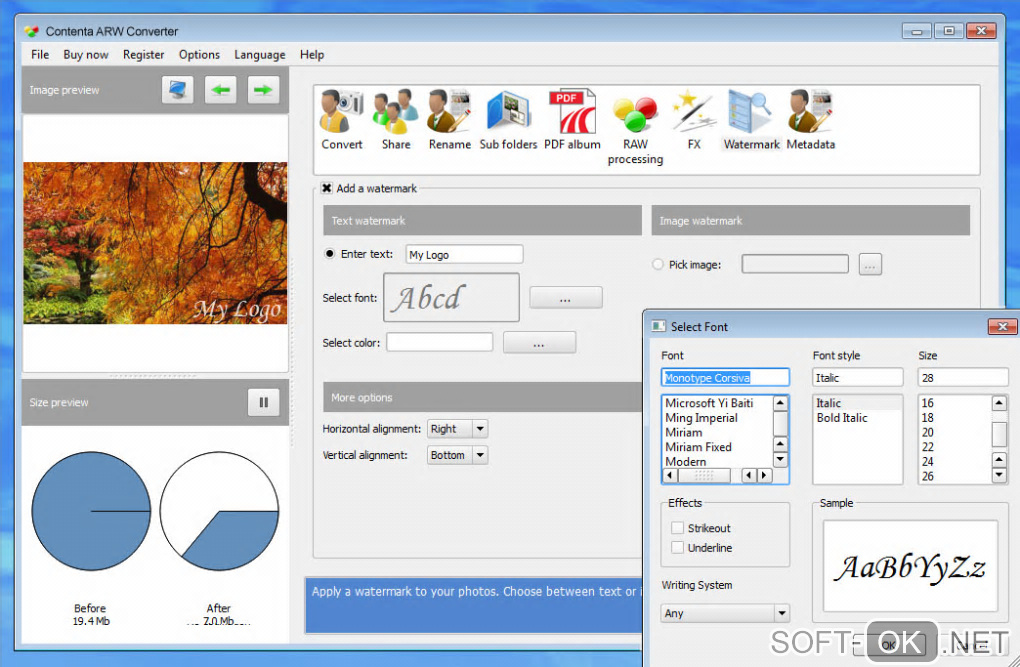1020x667 pixels.
Task: Open the RAW processing tool
Action: [635, 128]
